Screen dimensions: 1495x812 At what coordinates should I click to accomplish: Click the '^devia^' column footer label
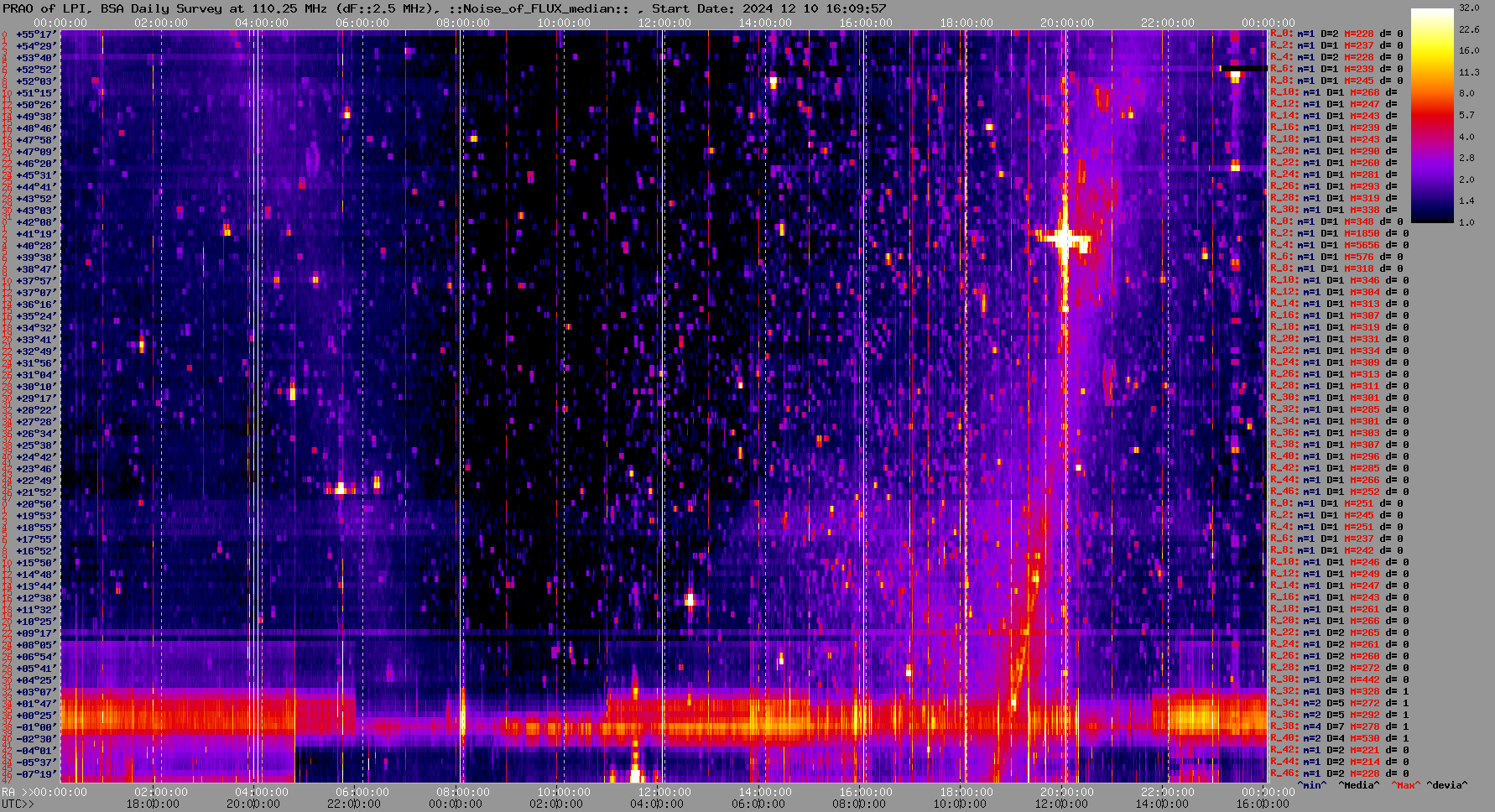[x=1447, y=786]
